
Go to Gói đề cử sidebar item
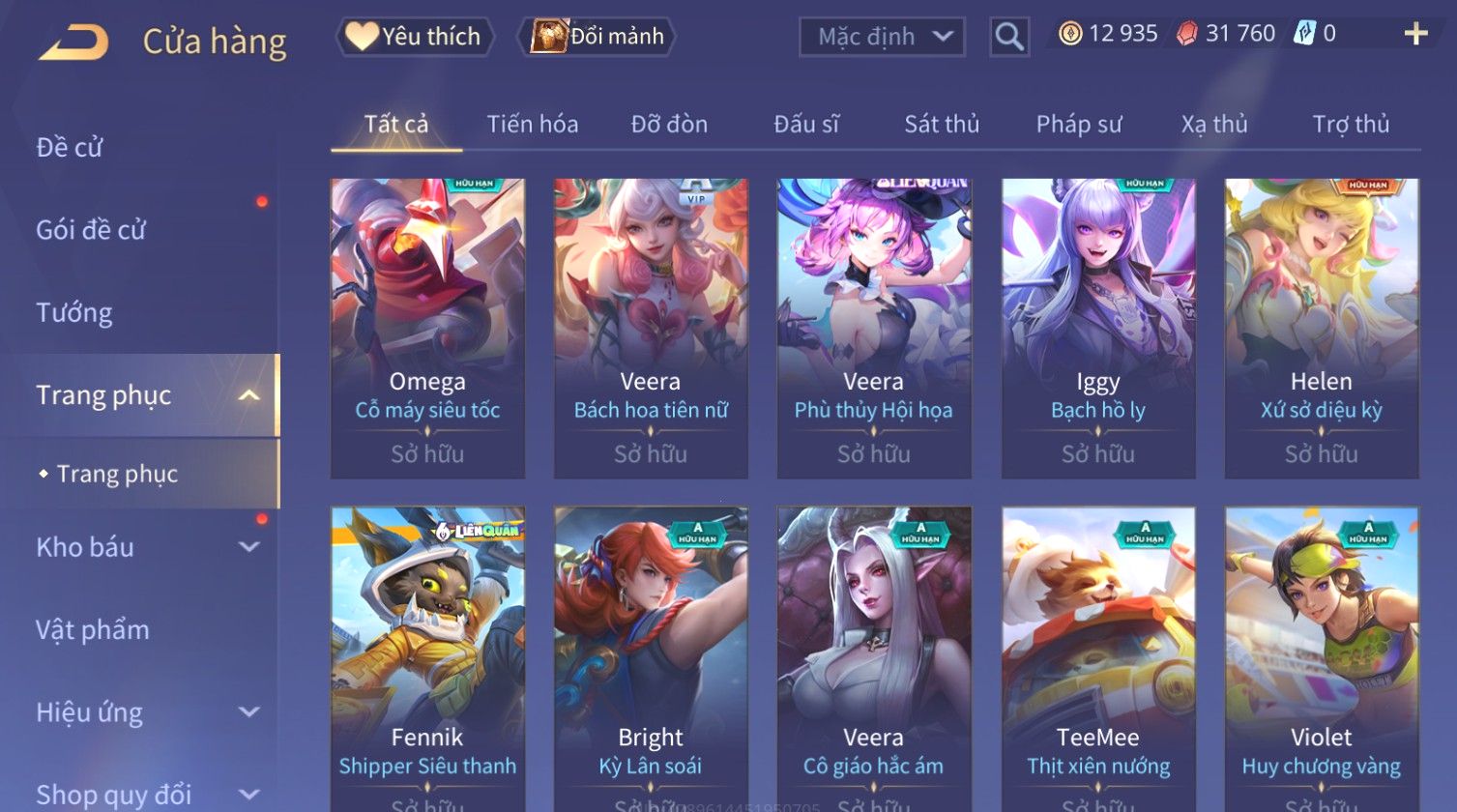(x=91, y=230)
